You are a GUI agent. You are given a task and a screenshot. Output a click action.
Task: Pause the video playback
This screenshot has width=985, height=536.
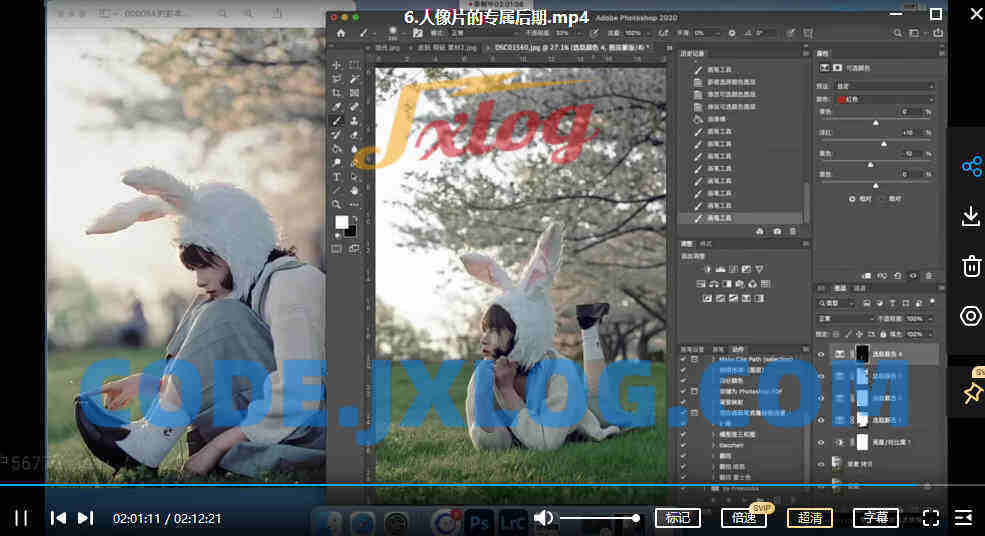tap(20, 517)
